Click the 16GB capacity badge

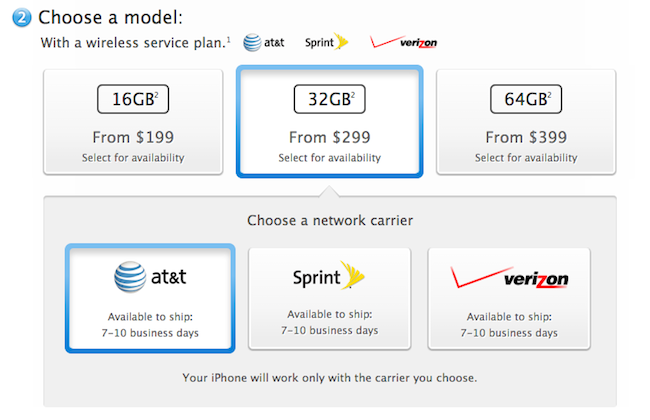(x=133, y=101)
